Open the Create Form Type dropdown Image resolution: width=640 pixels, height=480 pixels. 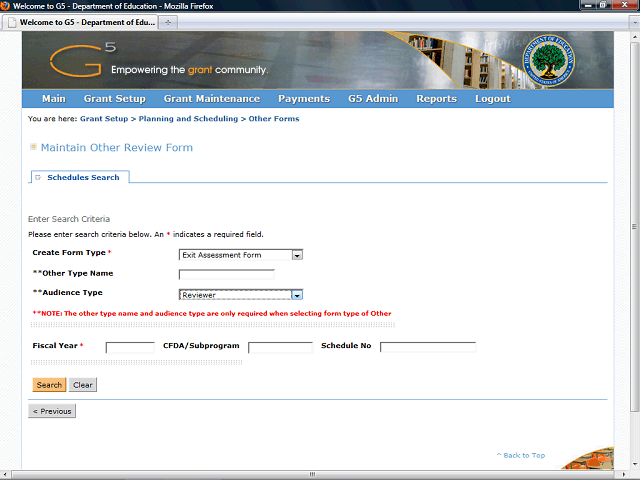point(241,255)
